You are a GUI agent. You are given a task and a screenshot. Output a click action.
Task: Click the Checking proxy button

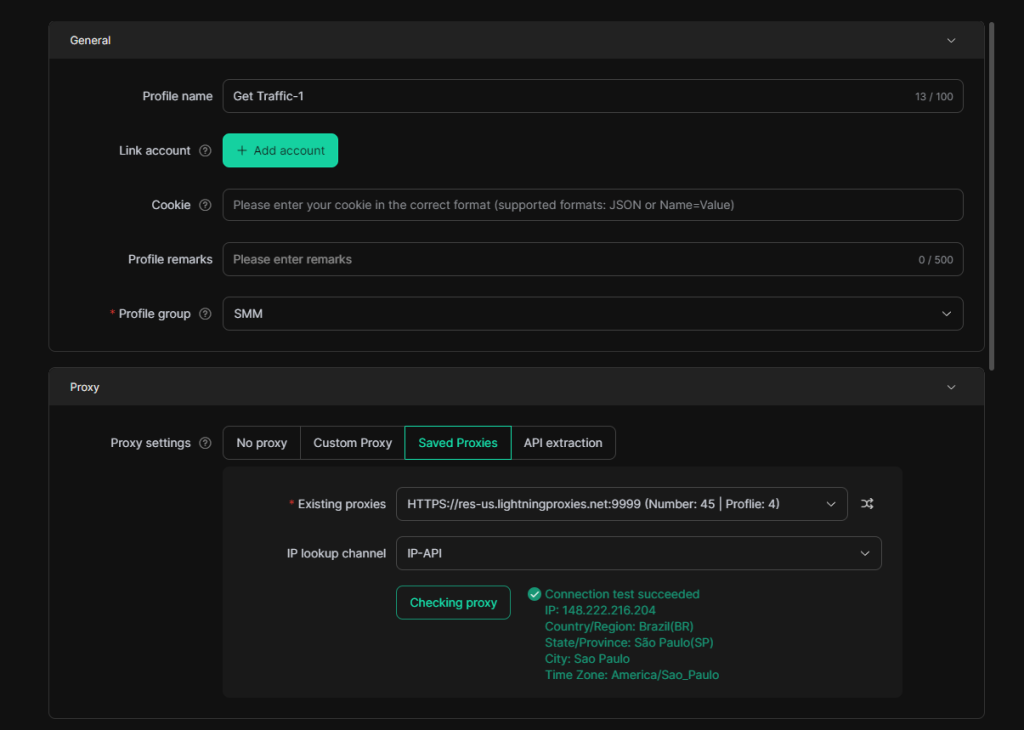[x=453, y=603]
